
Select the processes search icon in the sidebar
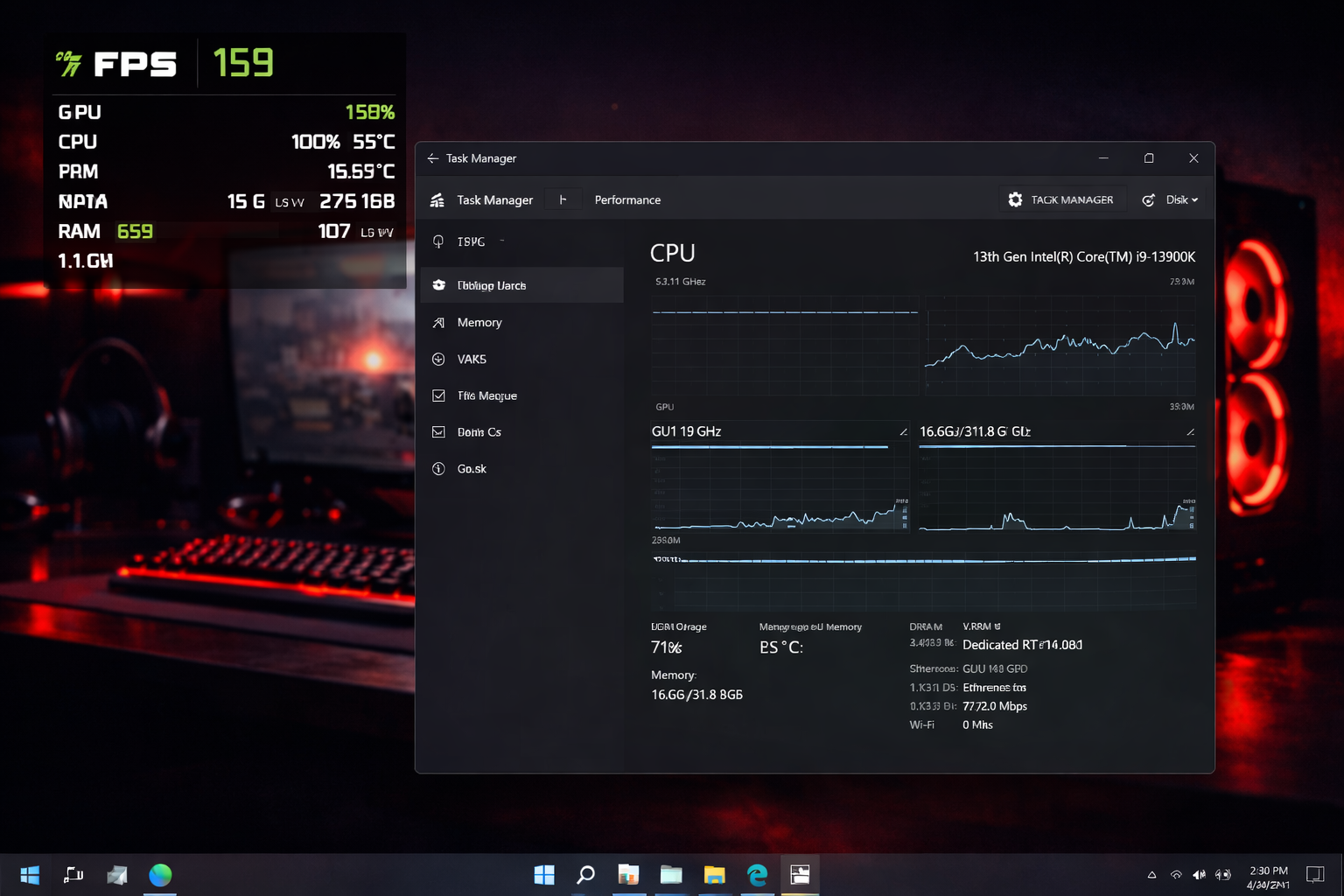439,241
